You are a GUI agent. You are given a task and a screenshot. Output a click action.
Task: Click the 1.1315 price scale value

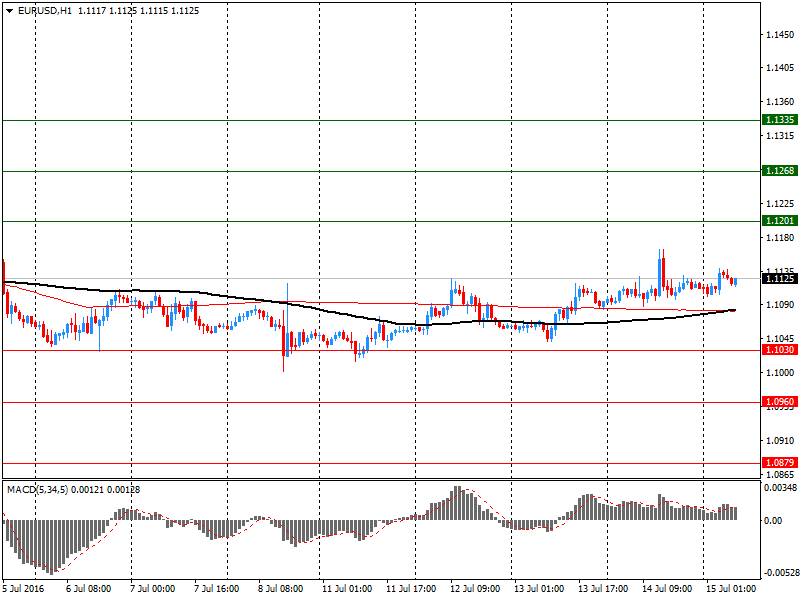(780, 136)
